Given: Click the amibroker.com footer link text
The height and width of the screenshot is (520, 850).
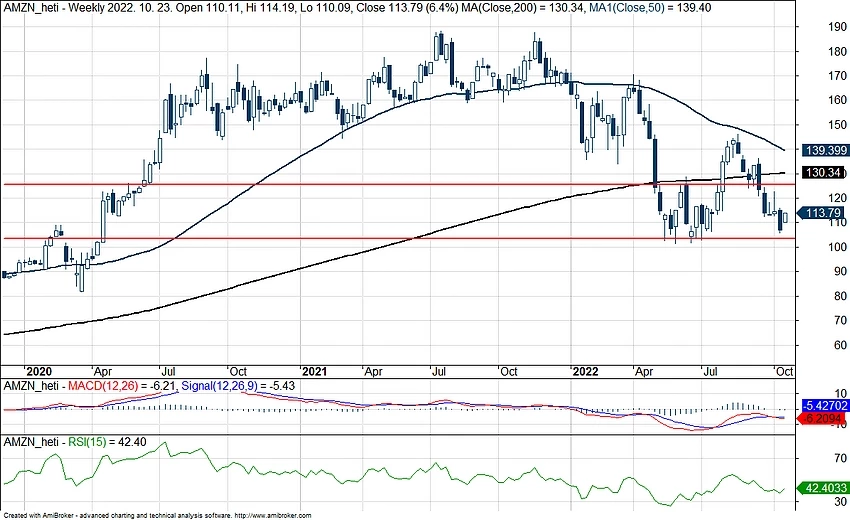Looking at the screenshot, I should 273,516.
